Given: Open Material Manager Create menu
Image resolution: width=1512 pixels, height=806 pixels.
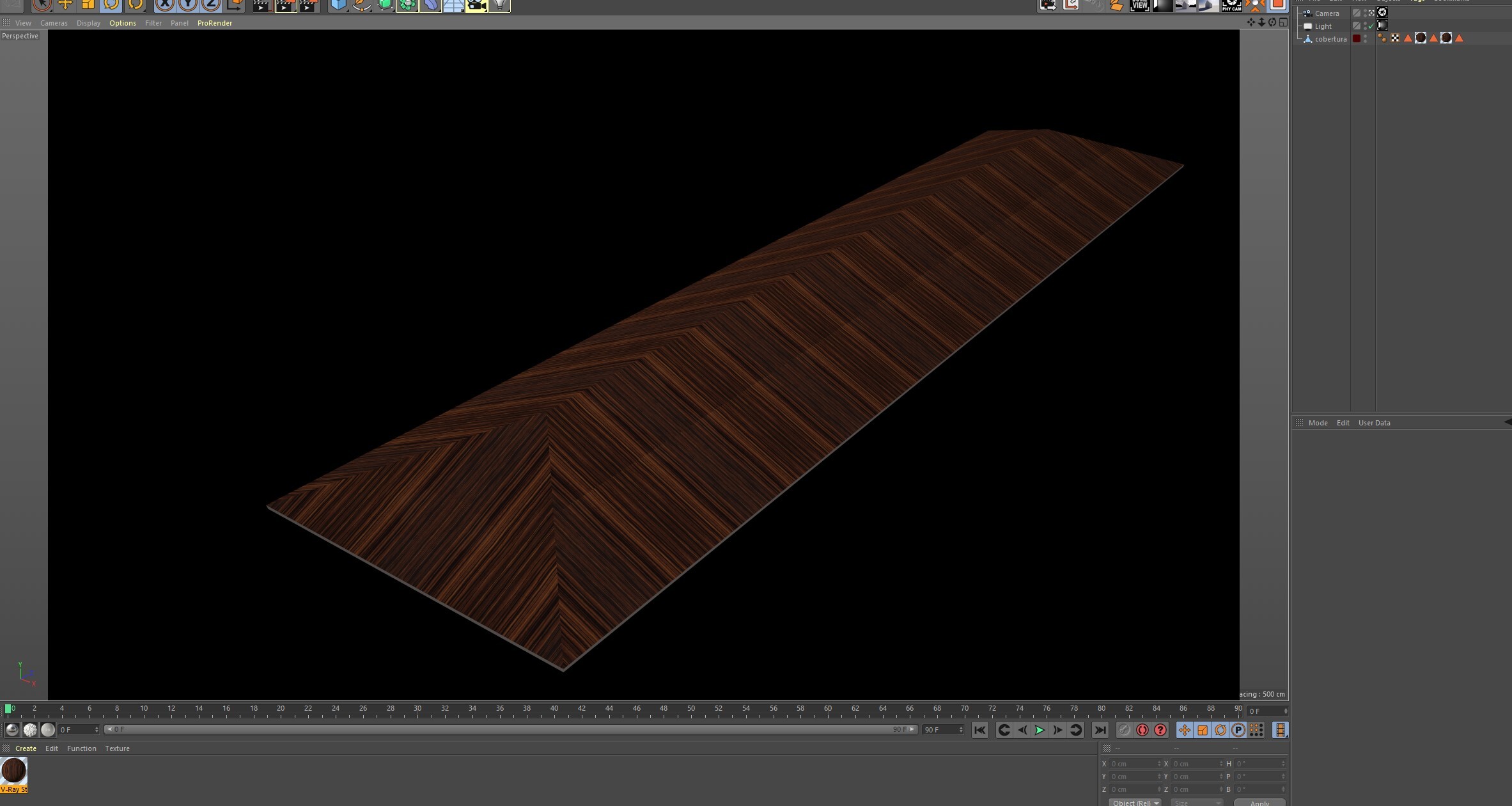Looking at the screenshot, I should pyautogui.click(x=26, y=748).
